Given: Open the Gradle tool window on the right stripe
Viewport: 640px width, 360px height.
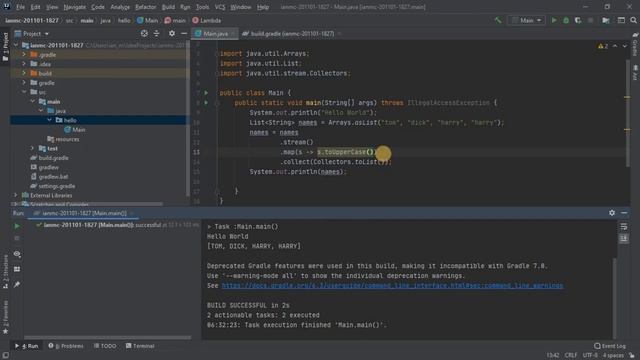Looking at the screenshot, I should pos(635,45).
